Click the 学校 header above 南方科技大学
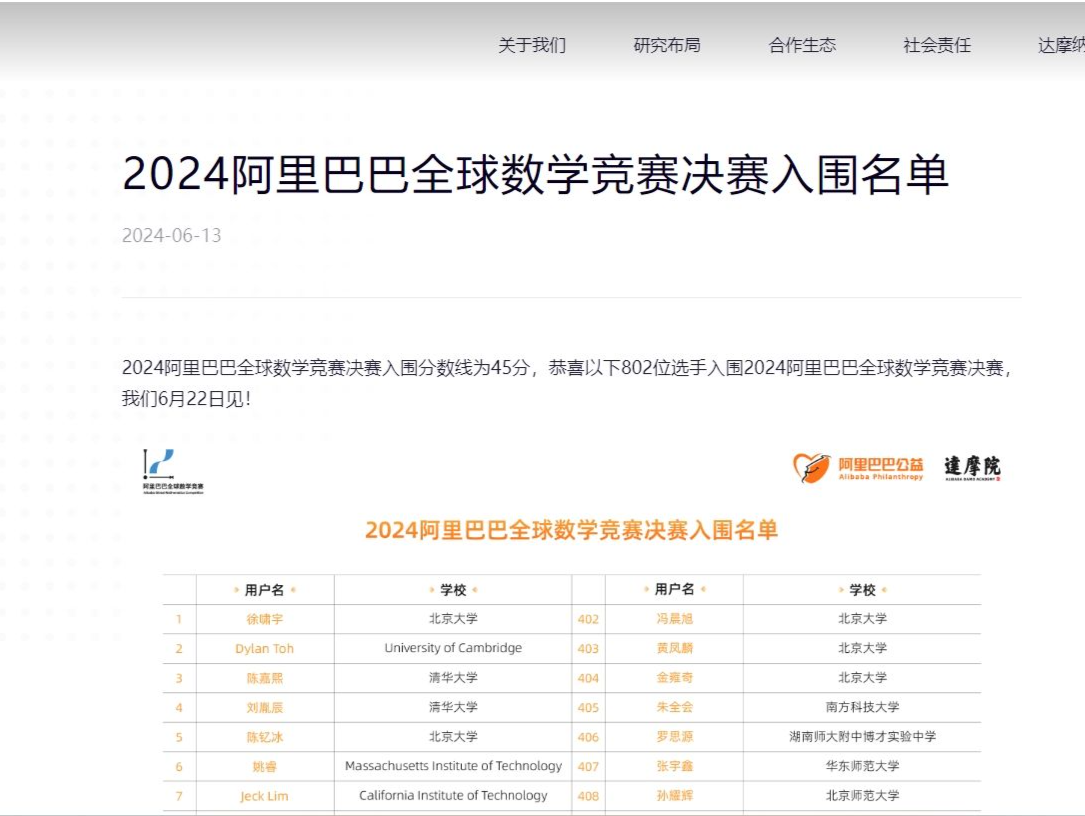 [x=862, y=590]
